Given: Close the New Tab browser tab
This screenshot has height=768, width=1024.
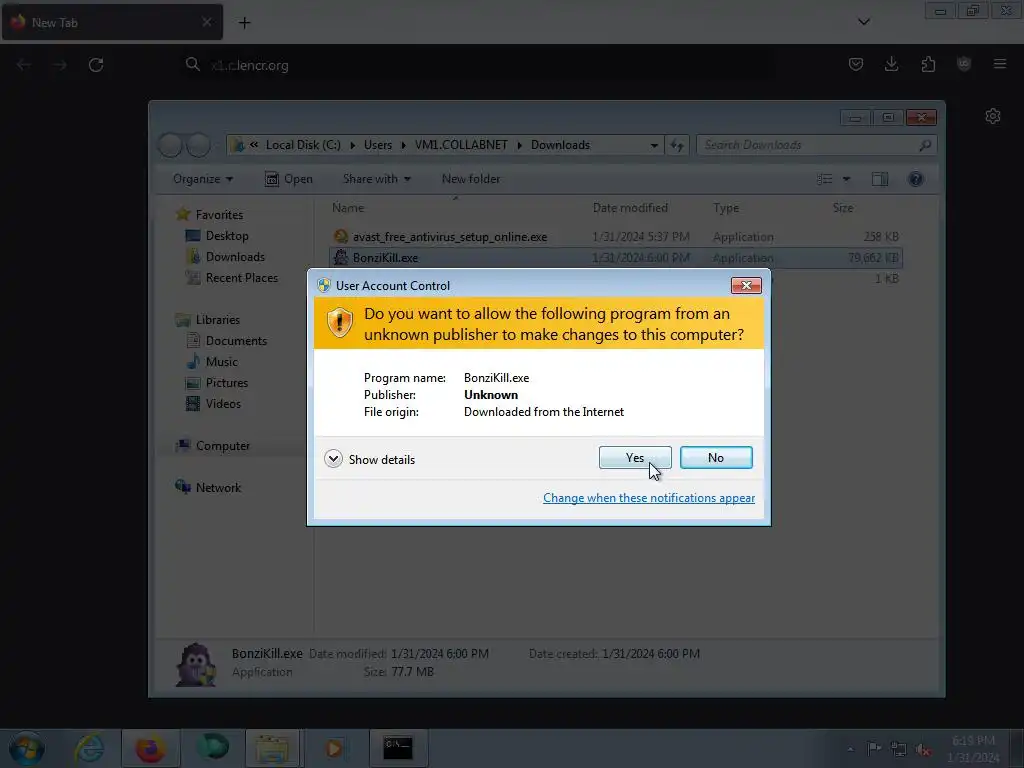Looking at the screenshot, I should [206, 22].
